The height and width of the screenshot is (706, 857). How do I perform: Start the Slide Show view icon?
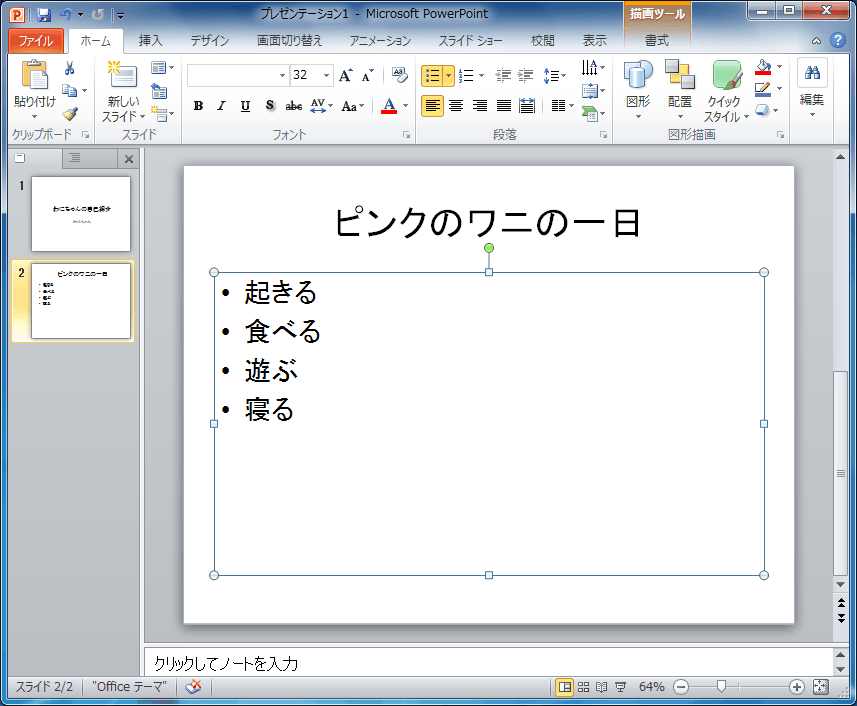tap(620, 687)
